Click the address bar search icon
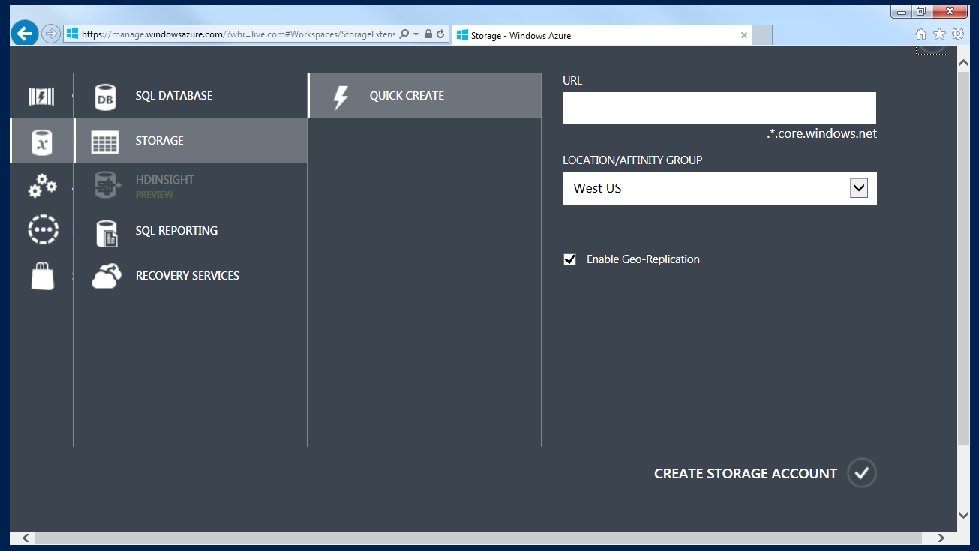The image size is (979, 551). (x=405, y=34)
